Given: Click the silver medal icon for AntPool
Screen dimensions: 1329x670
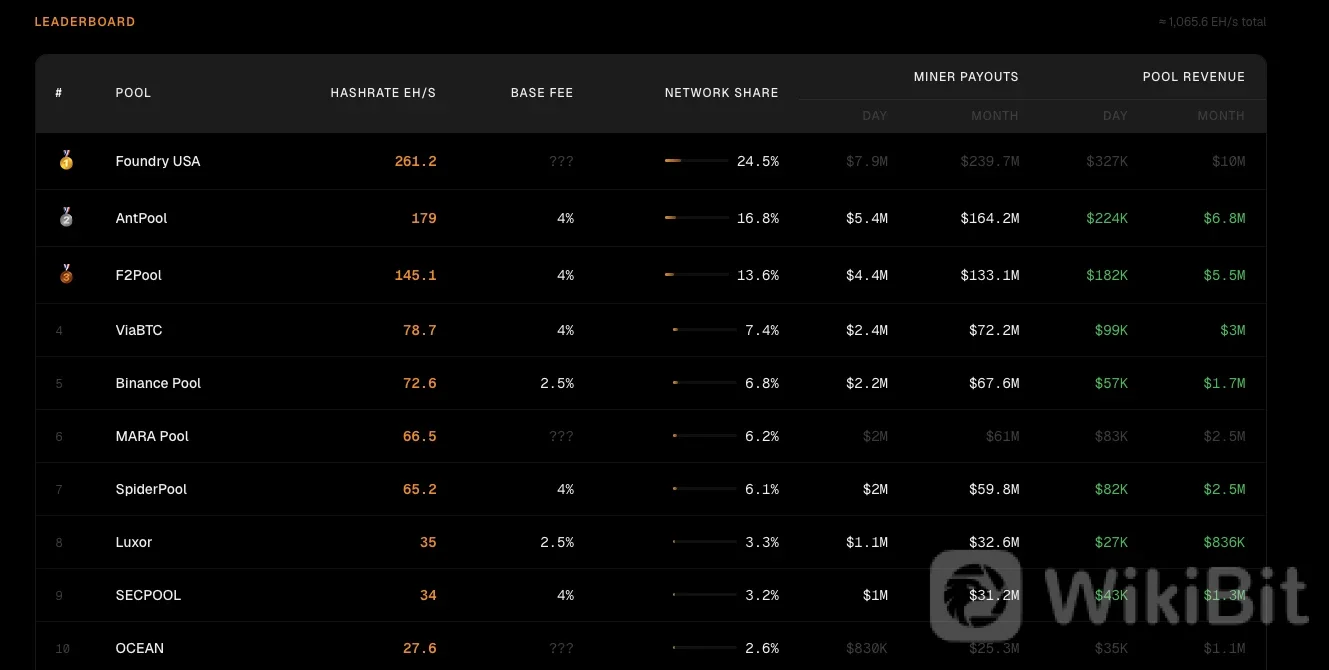Looking at the screenshot, I should tap(66, 217).
